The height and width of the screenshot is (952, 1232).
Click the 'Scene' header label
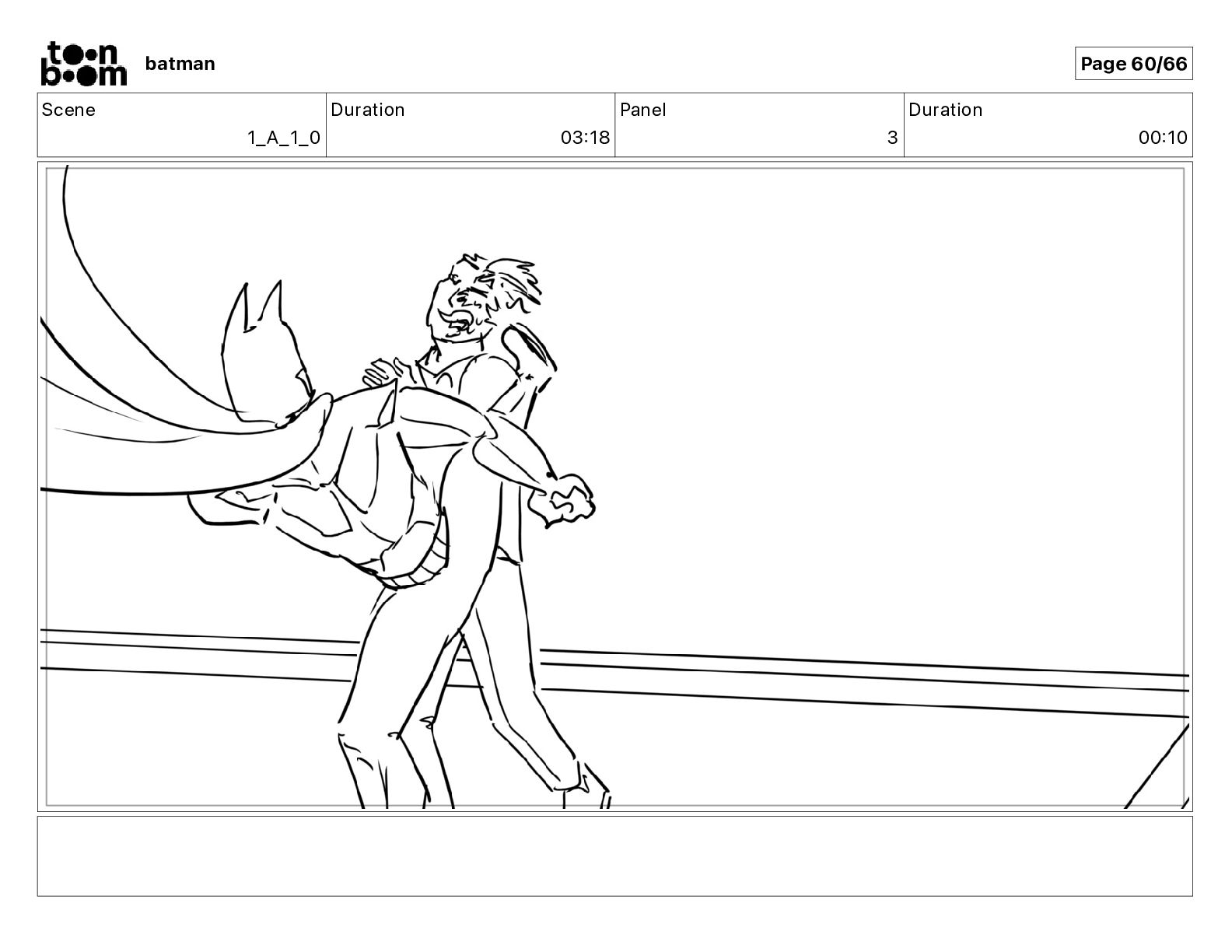click(x=68, y=110)
